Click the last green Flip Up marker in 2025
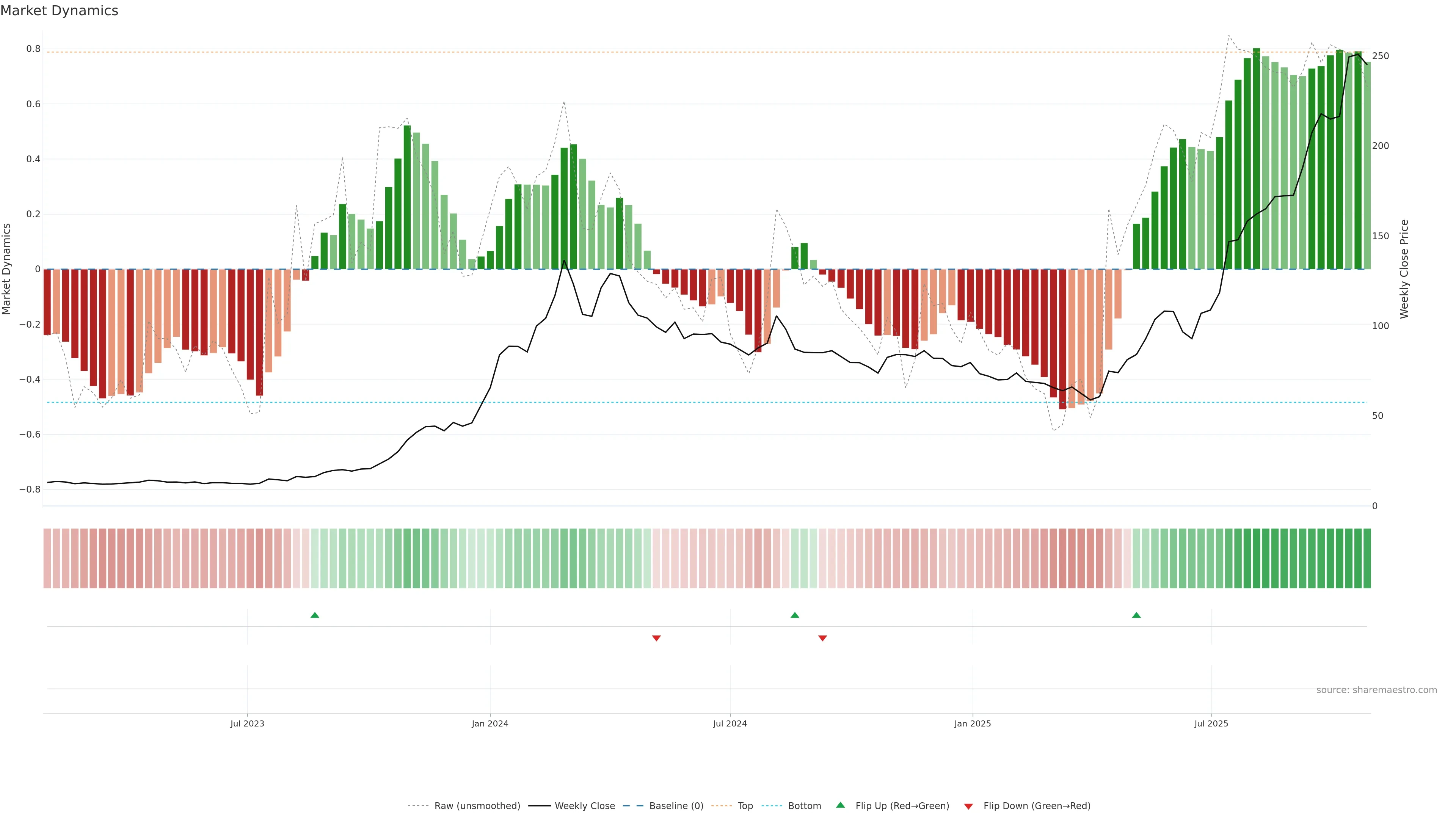 point(1136,615)
